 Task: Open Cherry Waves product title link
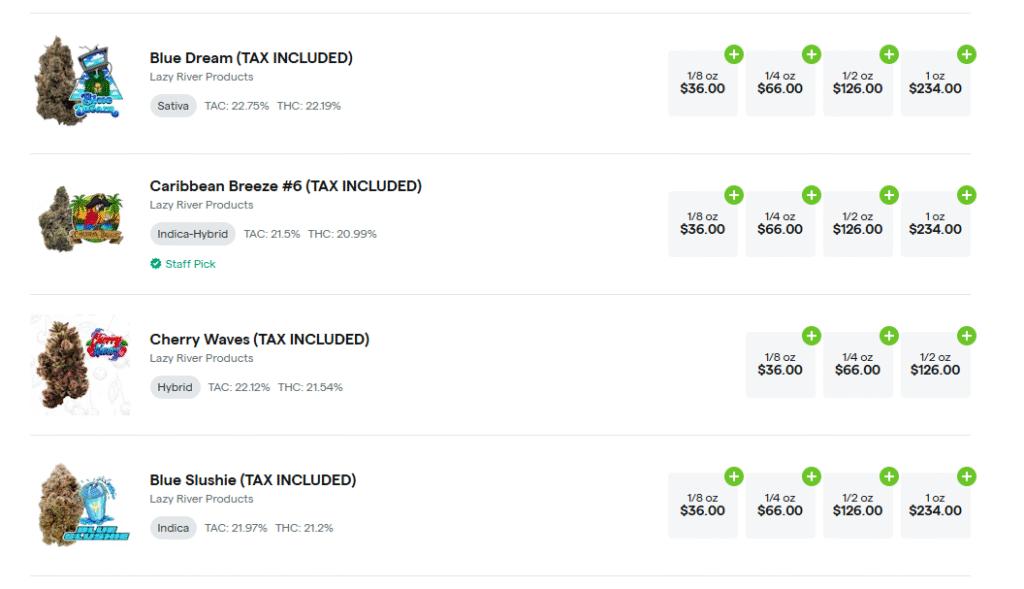(259, 339)
